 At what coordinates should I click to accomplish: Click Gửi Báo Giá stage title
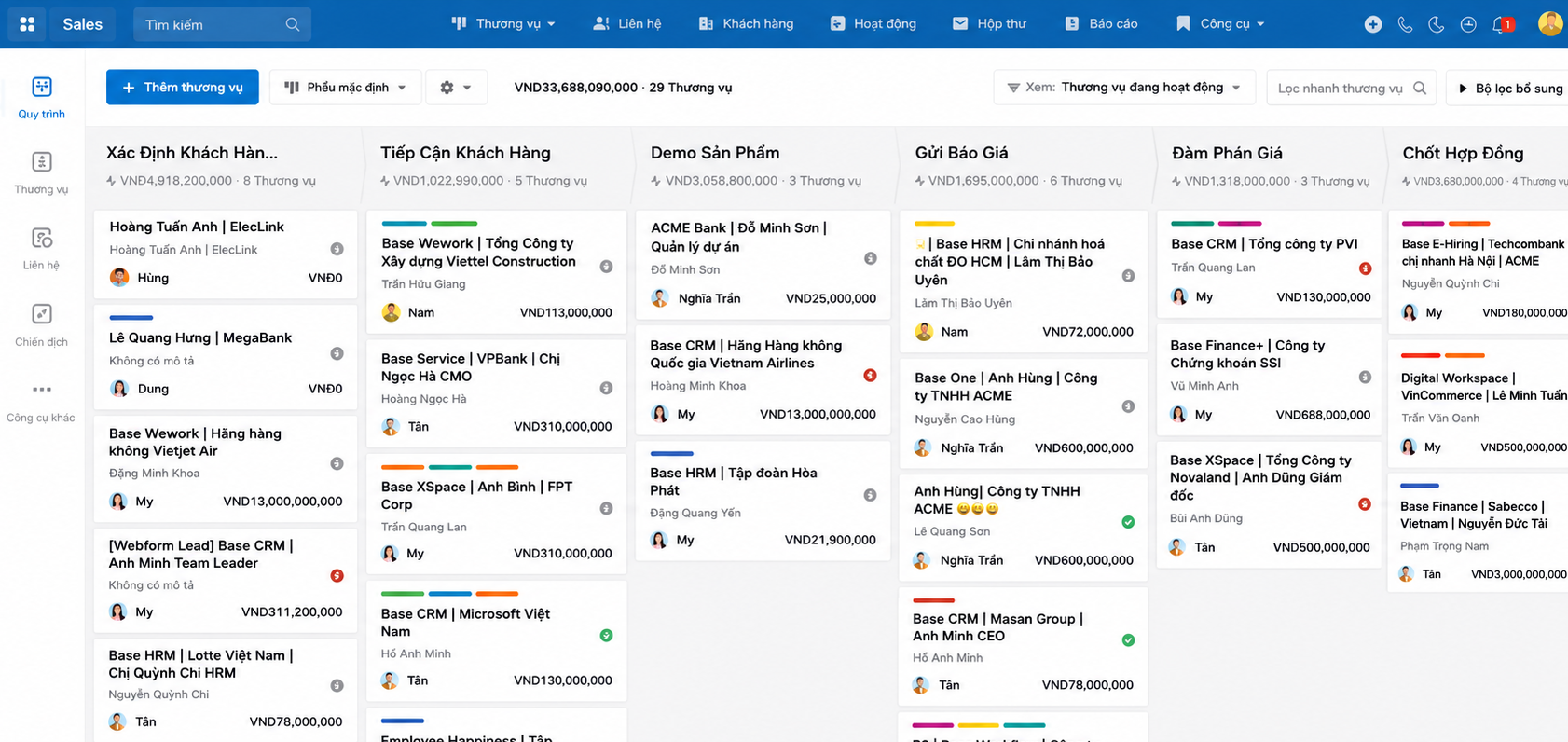[962, 153]
